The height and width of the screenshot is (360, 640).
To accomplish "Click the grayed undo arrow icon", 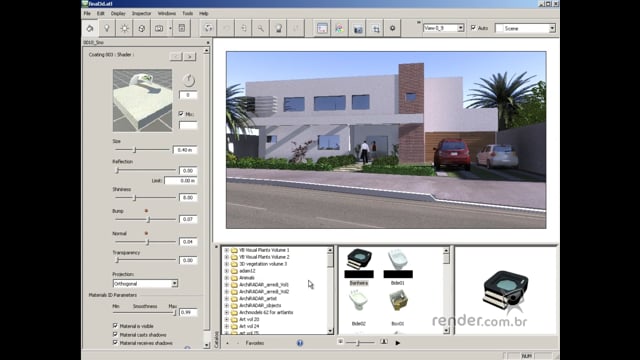I will 226,28.
